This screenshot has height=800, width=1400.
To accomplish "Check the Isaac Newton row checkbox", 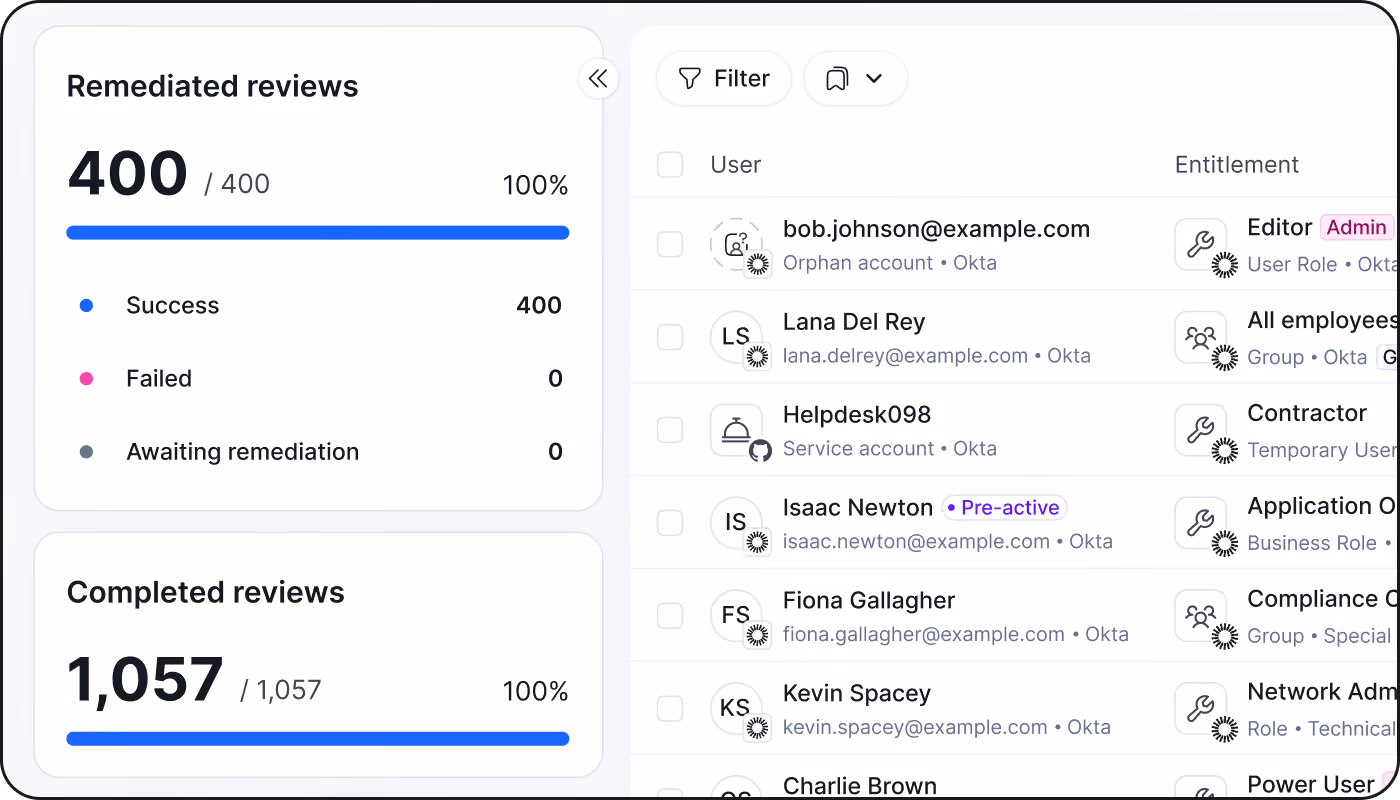I will (670, 522).
